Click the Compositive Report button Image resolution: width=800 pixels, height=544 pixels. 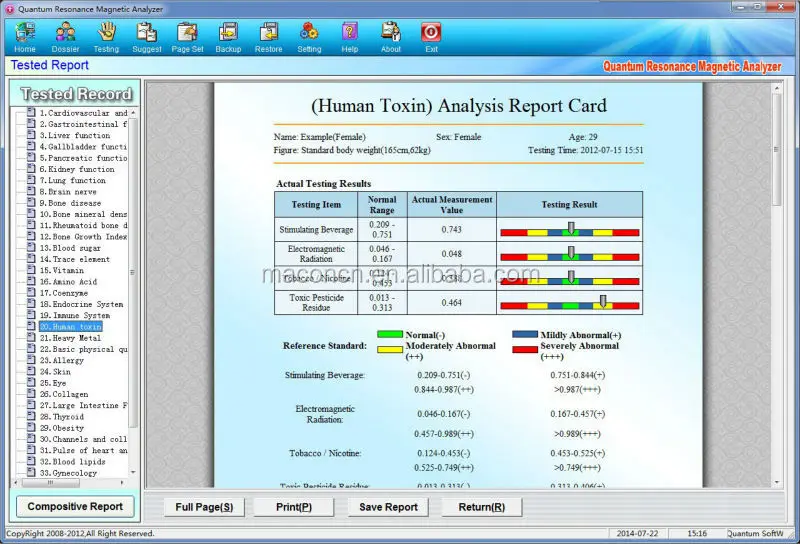point(75,506)
